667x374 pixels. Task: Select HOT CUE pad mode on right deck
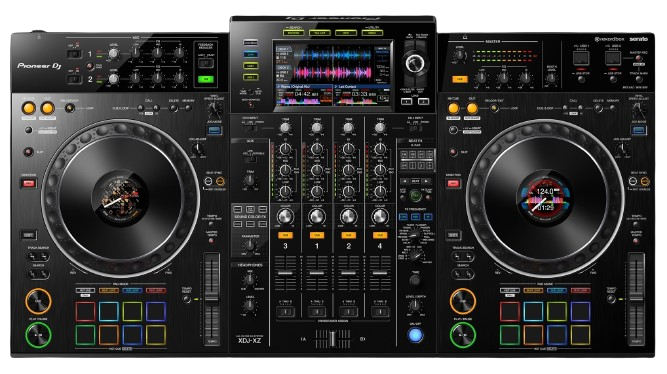click(x=510, y=291)
